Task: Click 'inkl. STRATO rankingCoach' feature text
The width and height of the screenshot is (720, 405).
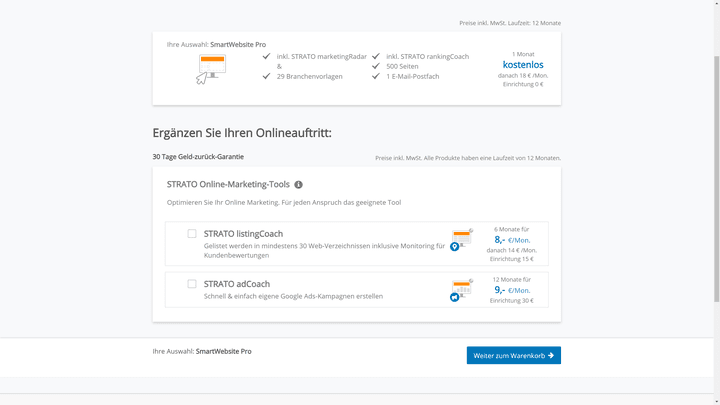Action: pos(428,56)
